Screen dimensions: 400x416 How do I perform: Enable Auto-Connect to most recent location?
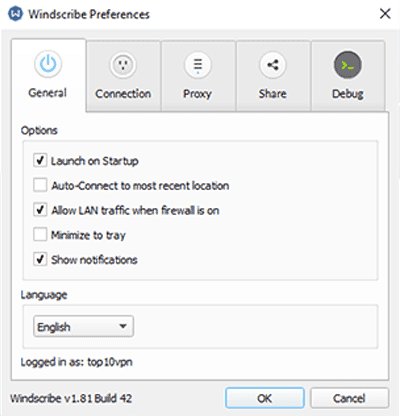pyautogui.click(x=40, y=185)
